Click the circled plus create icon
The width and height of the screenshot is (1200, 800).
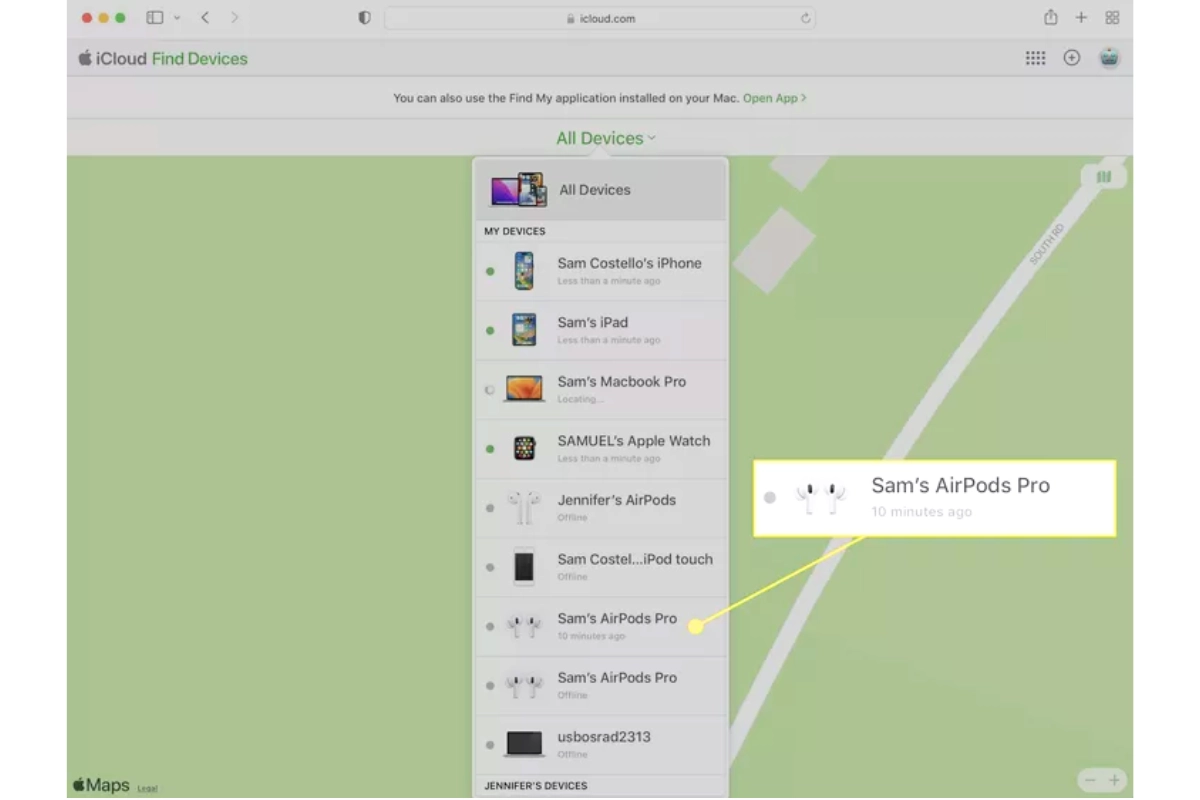pyautogui.click(x=1071, y=58)
